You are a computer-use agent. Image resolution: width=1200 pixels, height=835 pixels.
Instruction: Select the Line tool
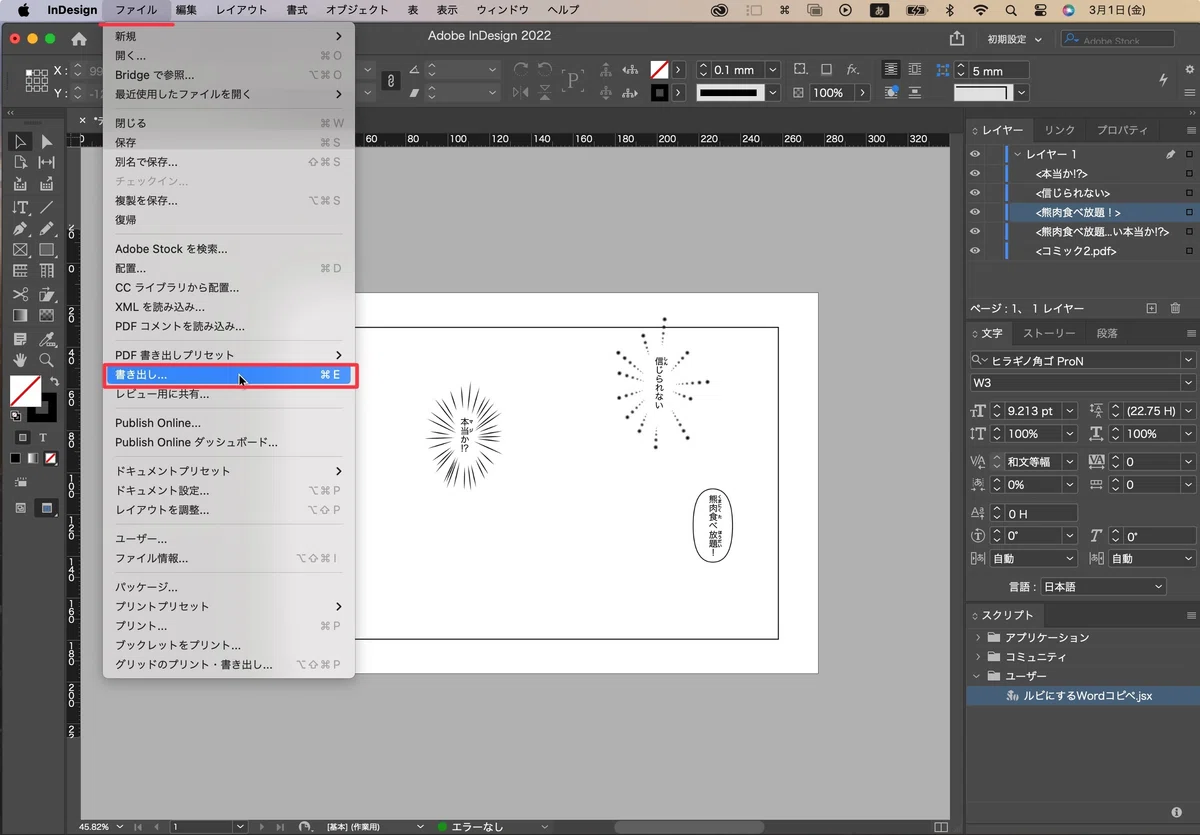pyautogui.click(x=46, y=207)
